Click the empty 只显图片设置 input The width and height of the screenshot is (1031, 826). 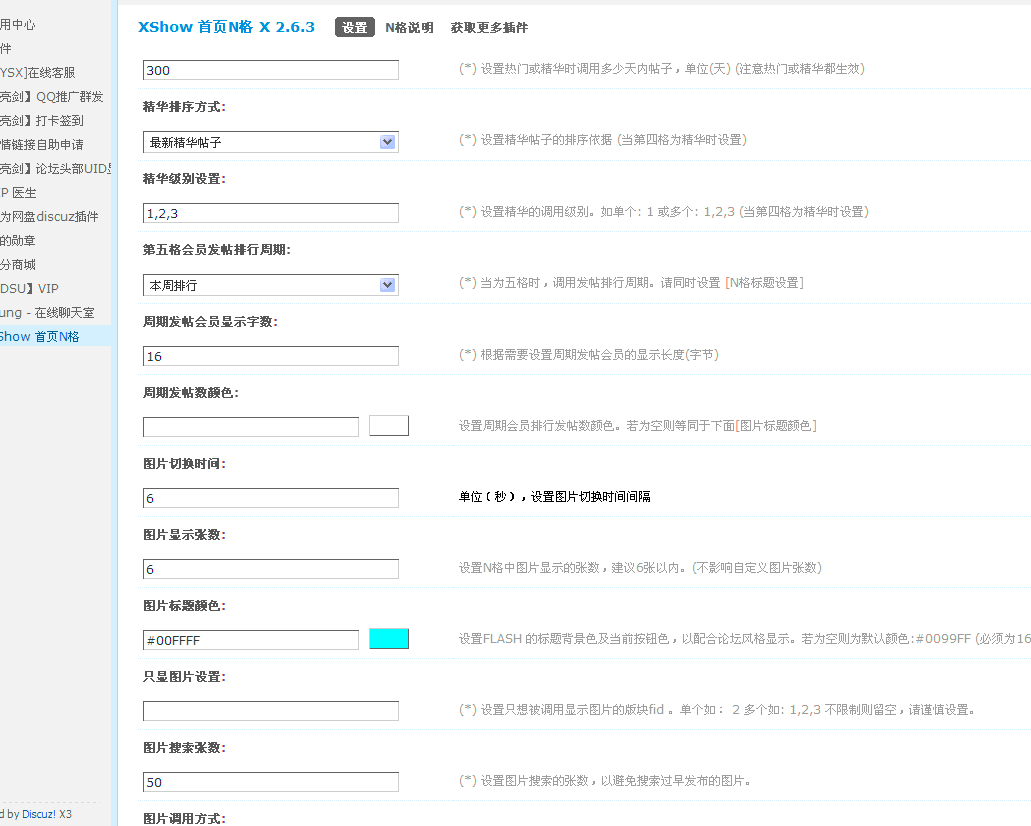[x=268, y=710]
